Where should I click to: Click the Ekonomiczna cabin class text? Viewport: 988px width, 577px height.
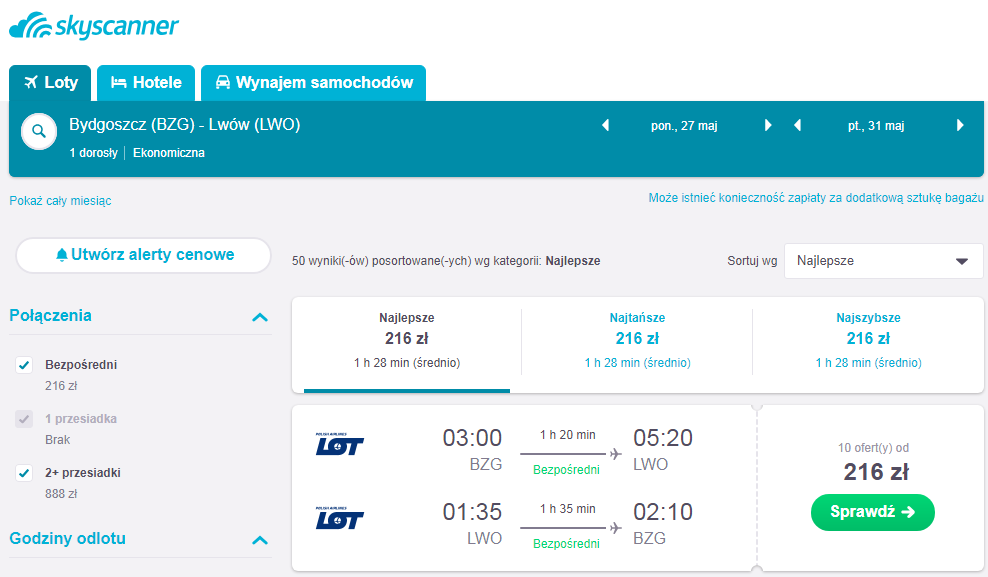(x=169, y=153)
